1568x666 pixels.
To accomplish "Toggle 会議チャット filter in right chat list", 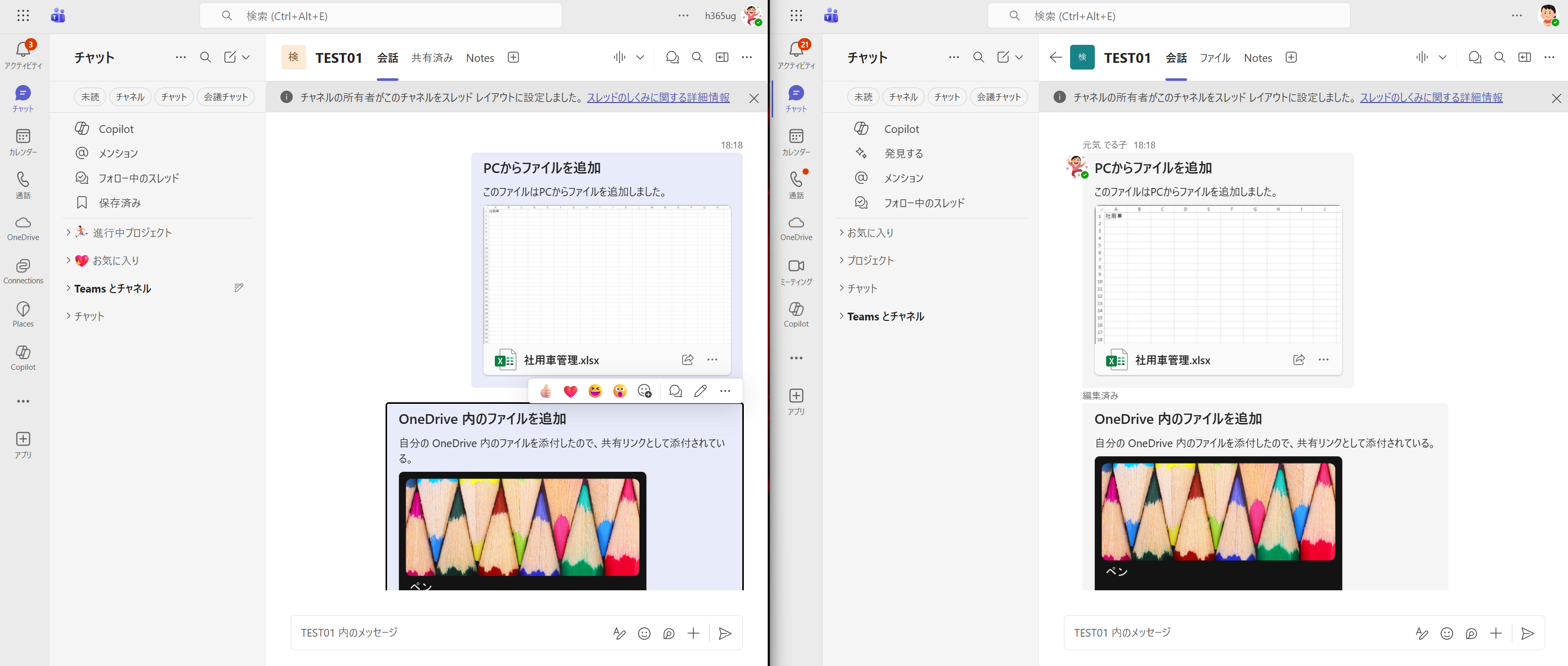I will click(998, 97).
